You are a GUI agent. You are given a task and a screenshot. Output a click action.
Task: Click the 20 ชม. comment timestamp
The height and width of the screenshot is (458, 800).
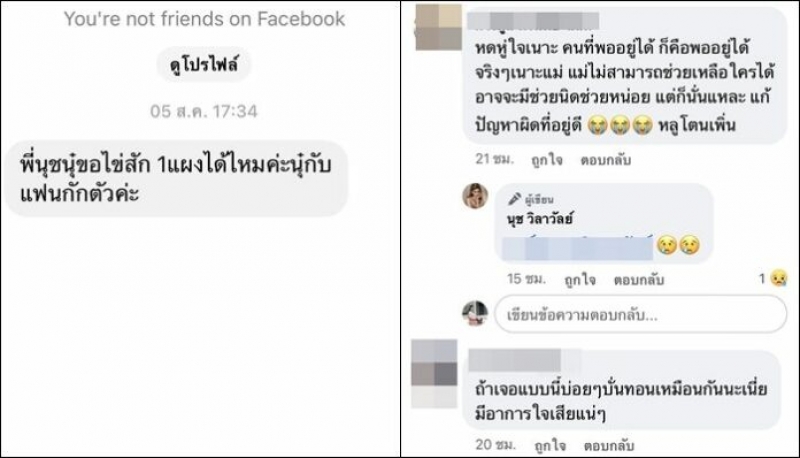[x=495, y=445]
